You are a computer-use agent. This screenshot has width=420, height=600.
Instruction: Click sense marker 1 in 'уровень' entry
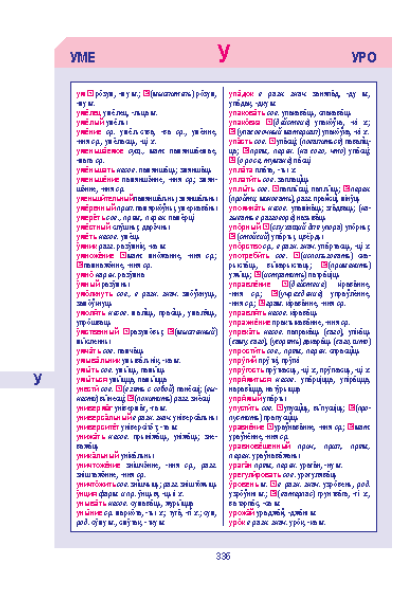pos(273,484)
